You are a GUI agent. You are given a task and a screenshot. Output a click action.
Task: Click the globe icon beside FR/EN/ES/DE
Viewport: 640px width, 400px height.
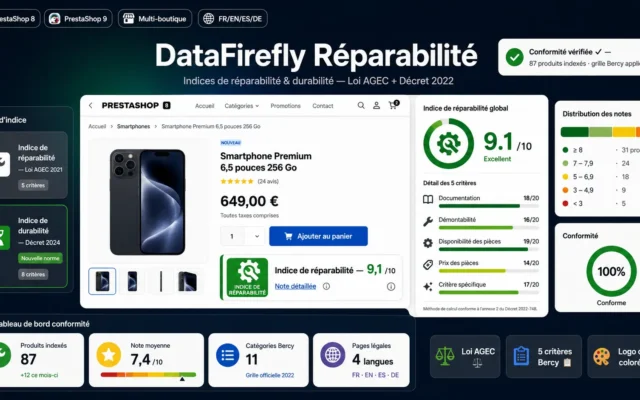tap(209, 19)
